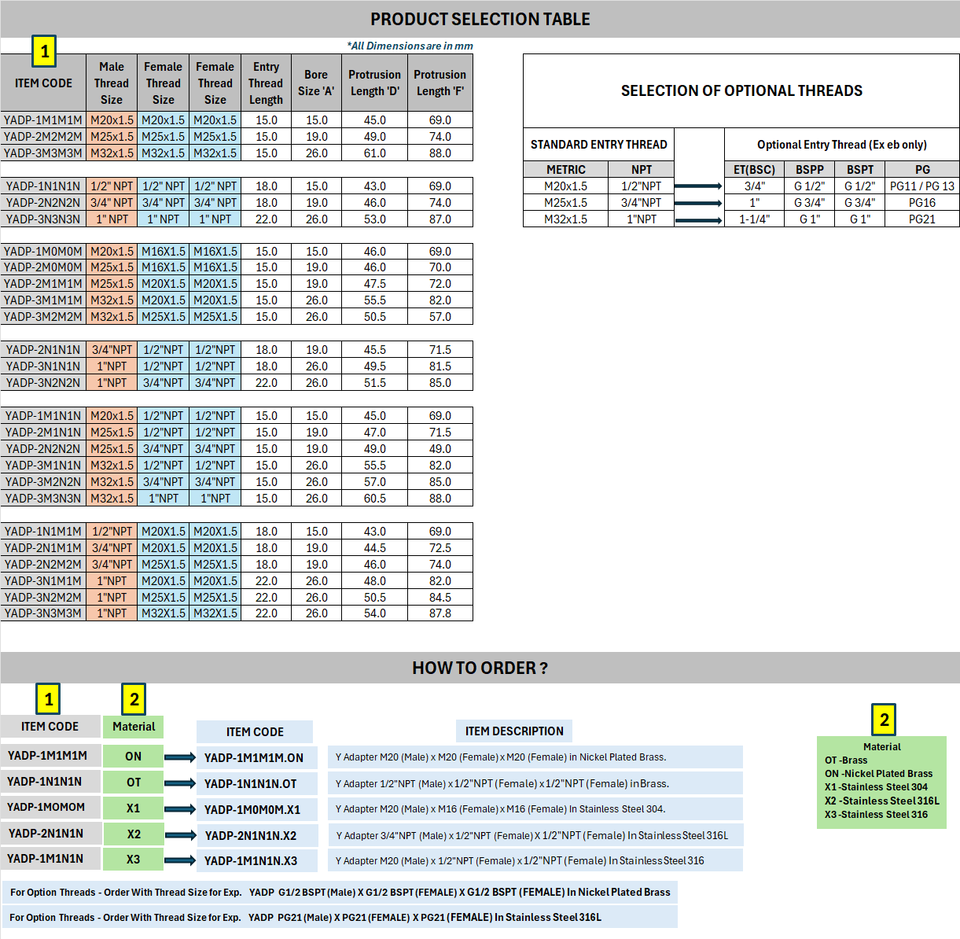The width and height of the screenshot is (960, 939).
Task: Click the HOW TO ORDER ? heading bar
Action: coord(480,668)
